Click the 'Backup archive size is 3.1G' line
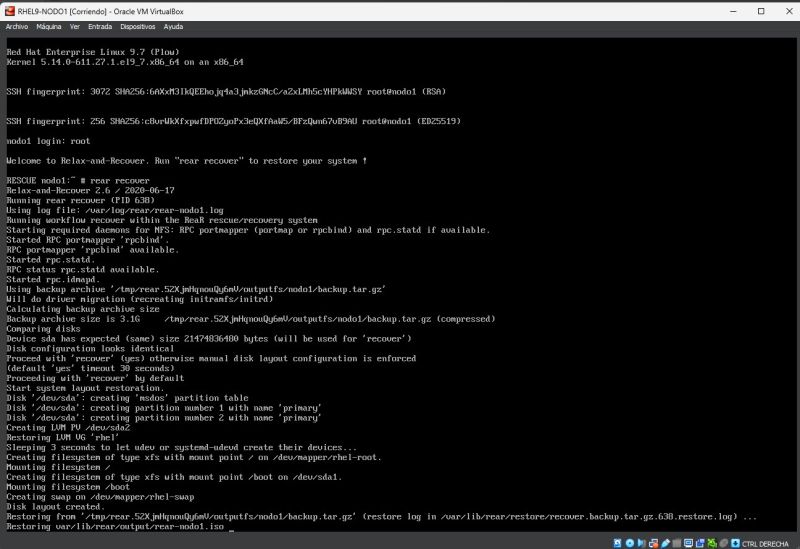This screenshot has width=800, height=549. pyautogui.click(x=251, y=319)
